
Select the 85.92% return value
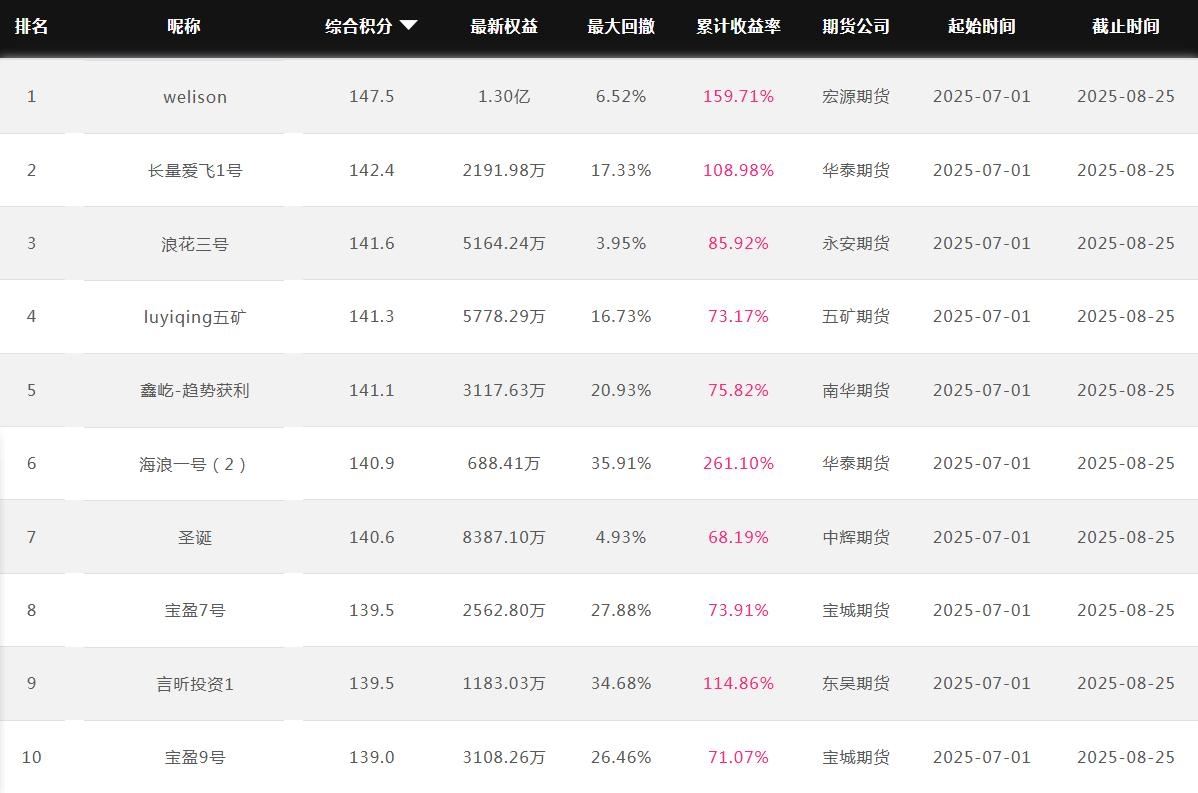[x=738, y=243]
